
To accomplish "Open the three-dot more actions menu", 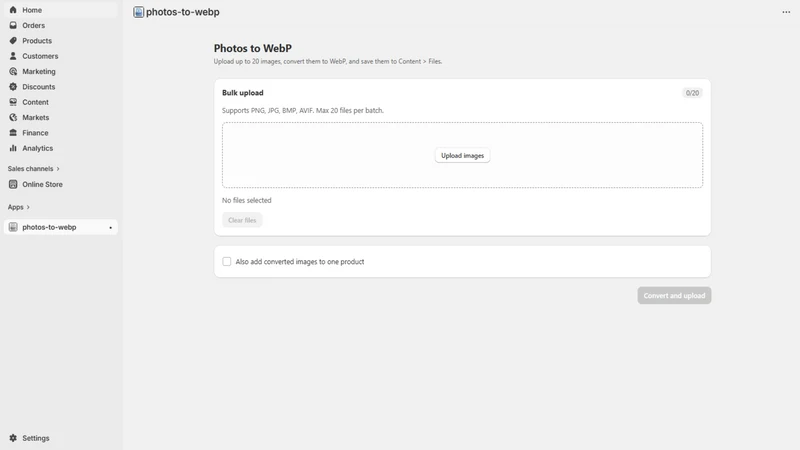I will click(786, 12).
